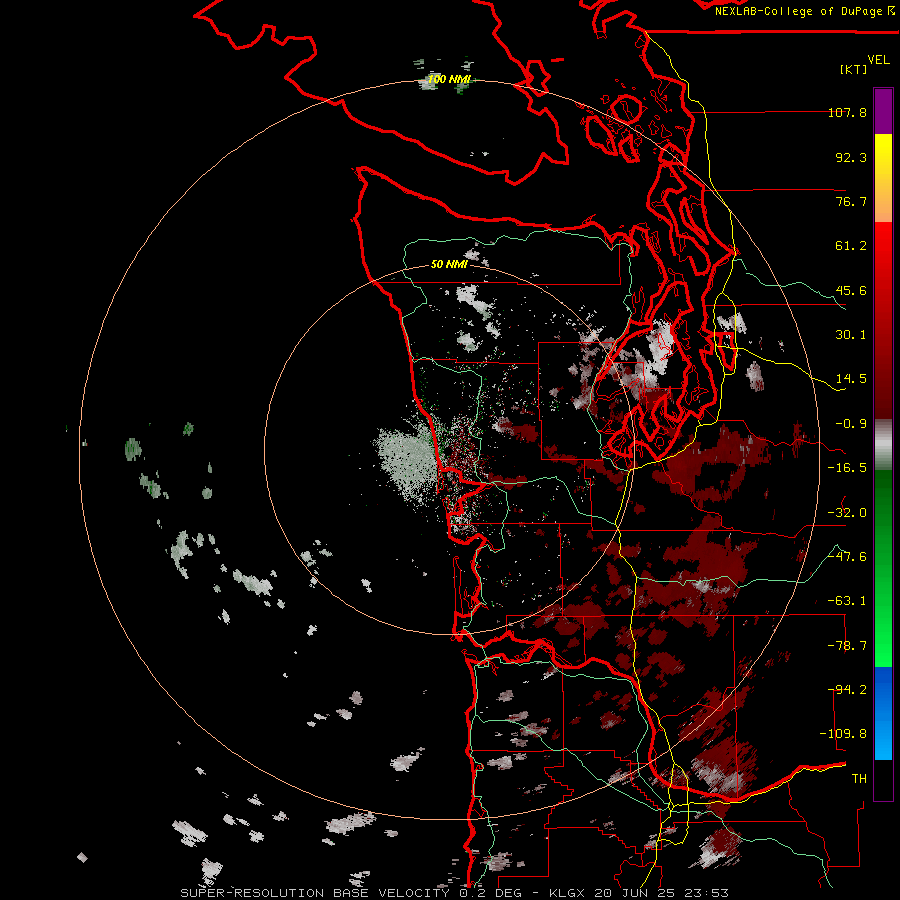The image size is (900, 900).
Task: Click the gray near-zero segment of color bar
Action: click(x=883, y=445)
